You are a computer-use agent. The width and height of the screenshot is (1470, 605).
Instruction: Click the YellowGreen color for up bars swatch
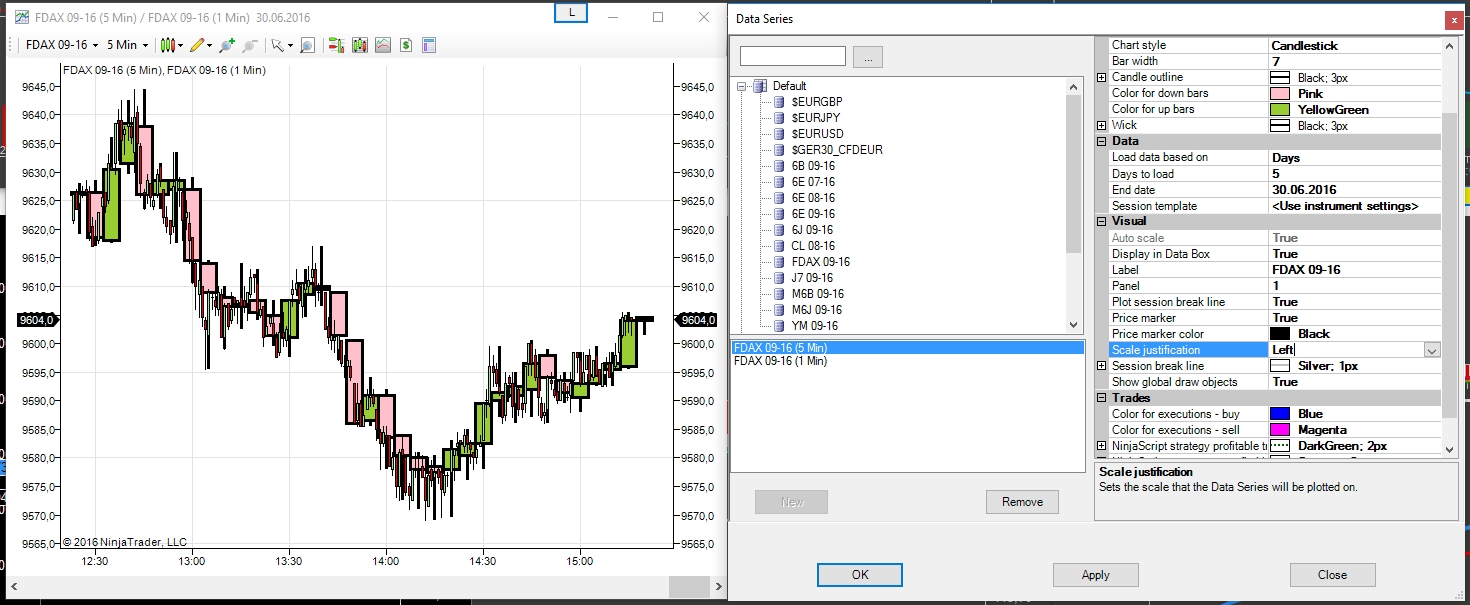click(1280, 109)
